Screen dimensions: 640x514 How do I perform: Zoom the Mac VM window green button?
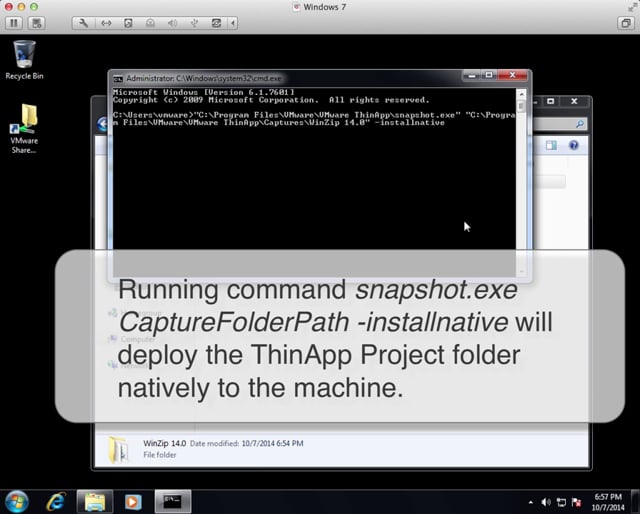[34, 7]
